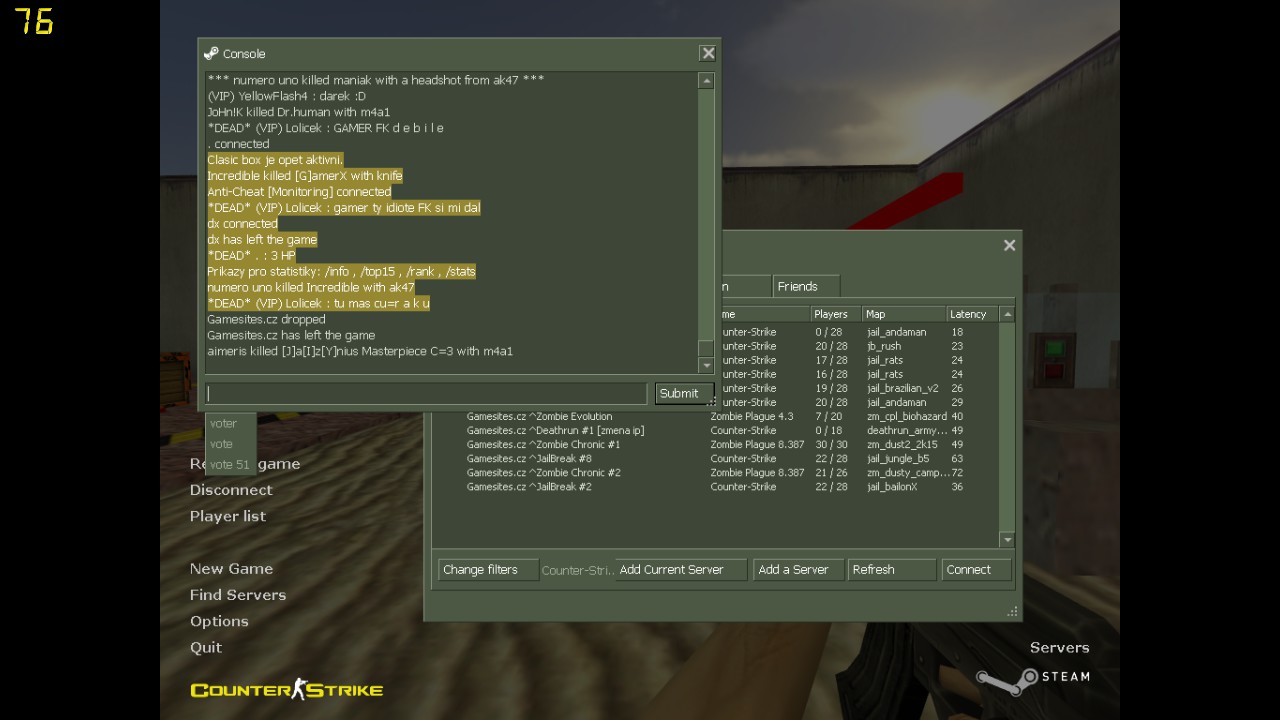
Task: Select the jail_brazilian_v2 map row
Action: (x=860, y=388)
